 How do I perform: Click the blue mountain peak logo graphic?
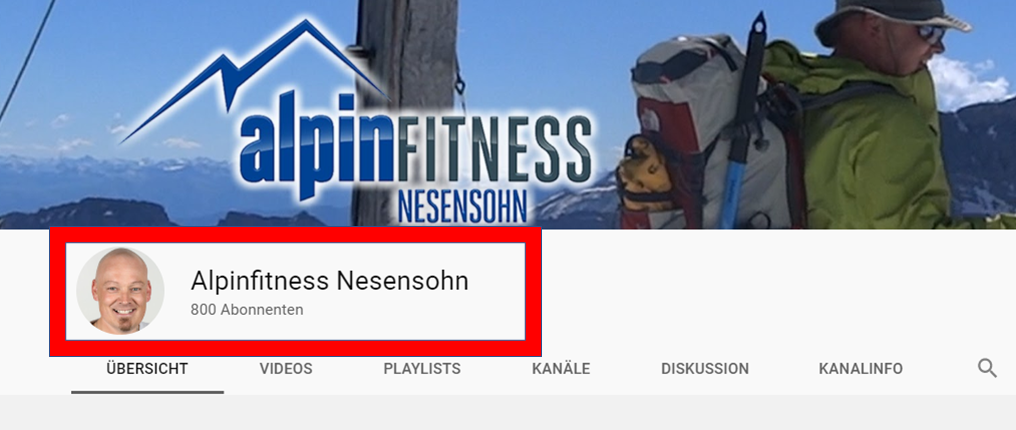tap(255, 78)
